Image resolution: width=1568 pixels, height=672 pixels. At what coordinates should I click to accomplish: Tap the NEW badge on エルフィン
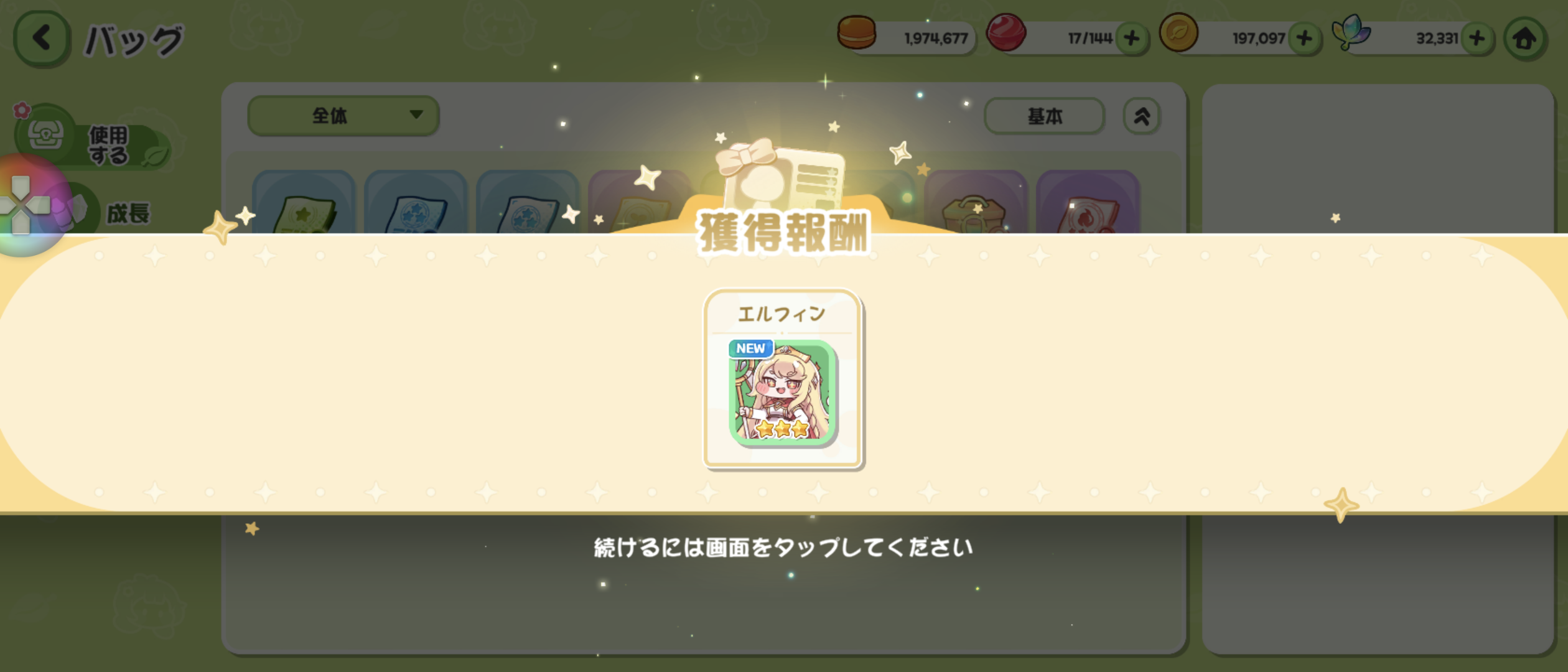750,348
